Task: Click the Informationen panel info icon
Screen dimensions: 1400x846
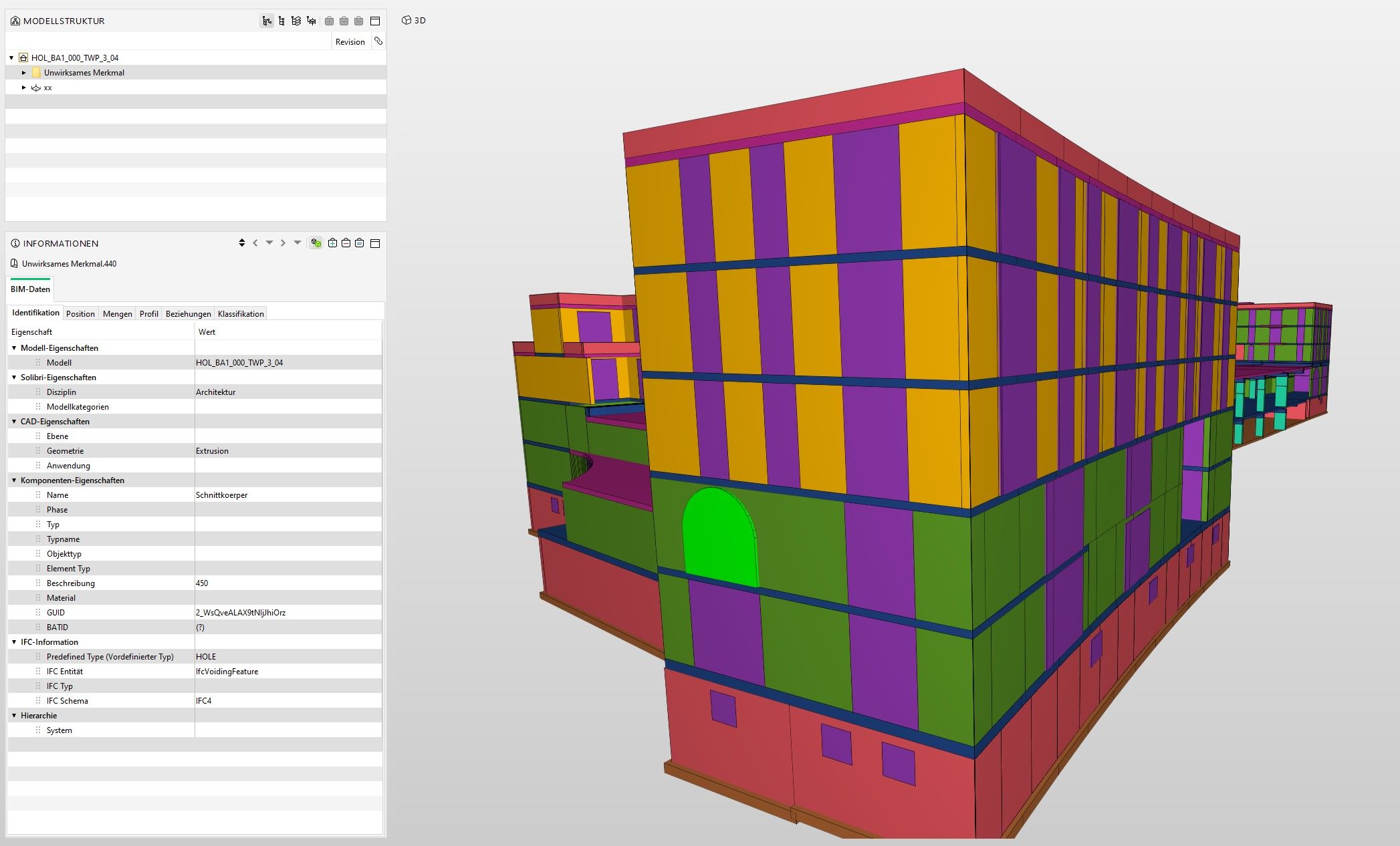Action: pos(15,243)
